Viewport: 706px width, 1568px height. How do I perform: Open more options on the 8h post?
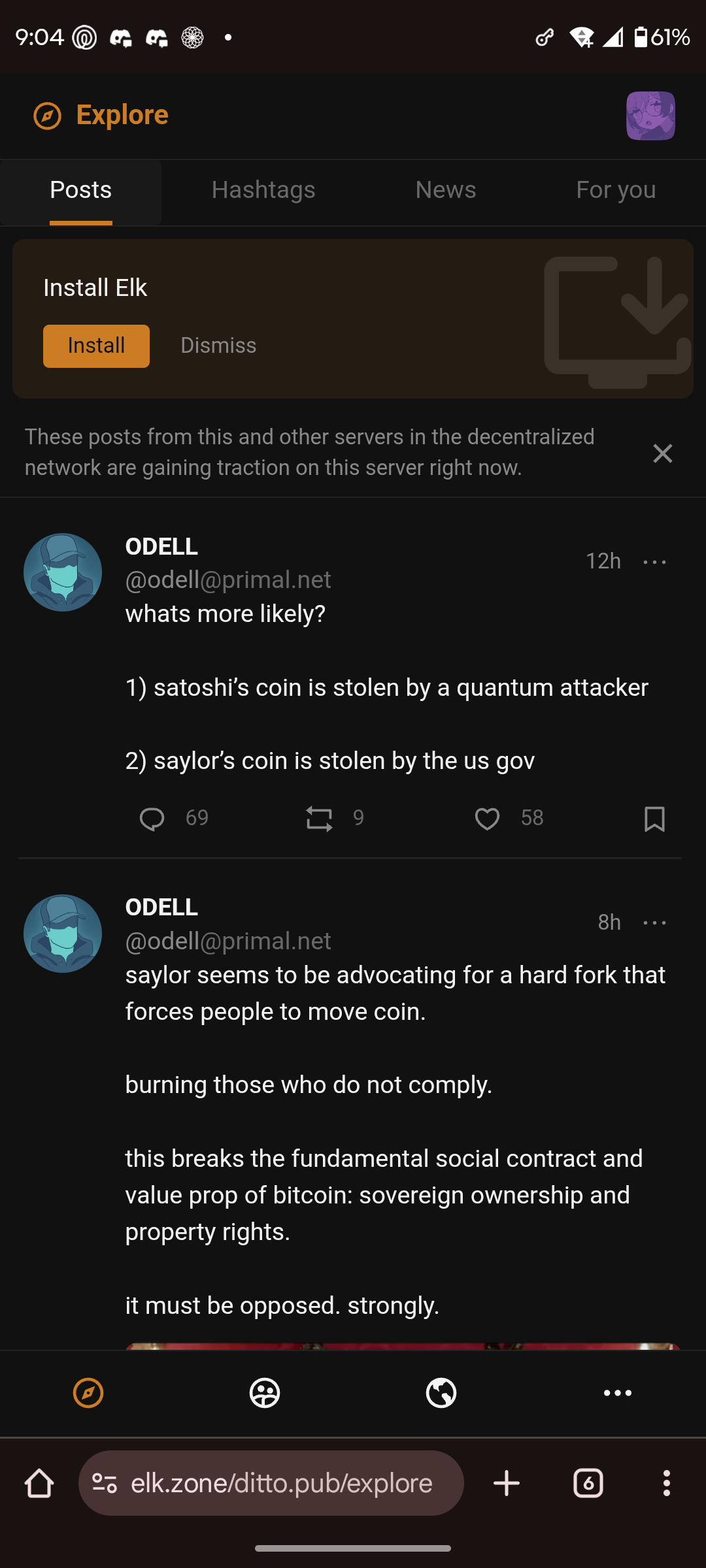[654, 923]
